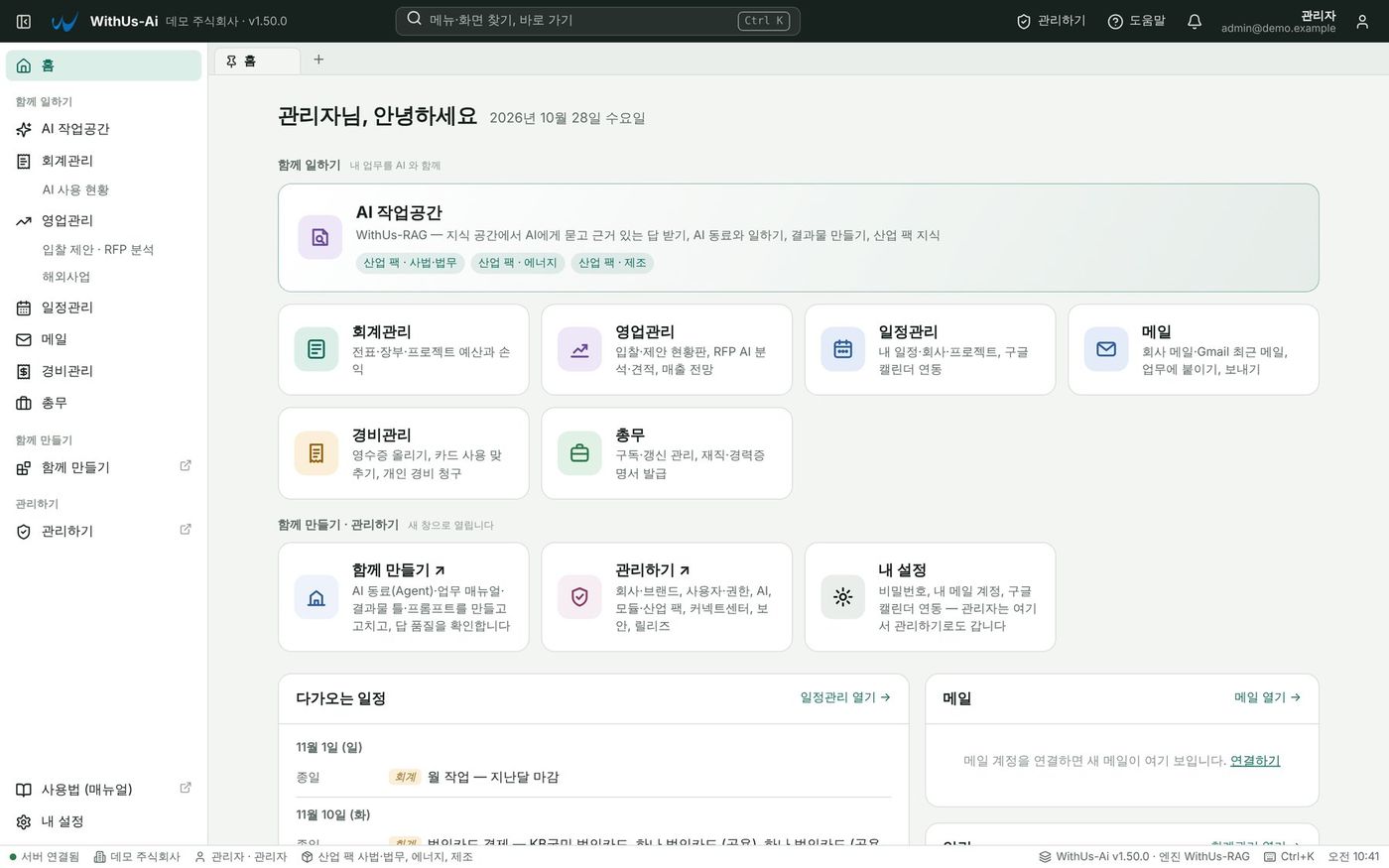The height and width of the screenshot is (868, 1389).
Task: Click the 일정관리 card calendar icon
Action: click(842, 349)
